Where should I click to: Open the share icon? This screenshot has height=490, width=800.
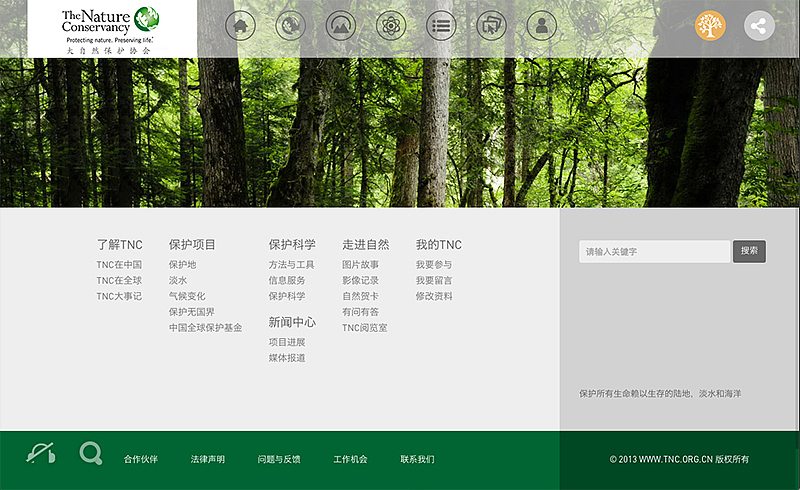759,26
